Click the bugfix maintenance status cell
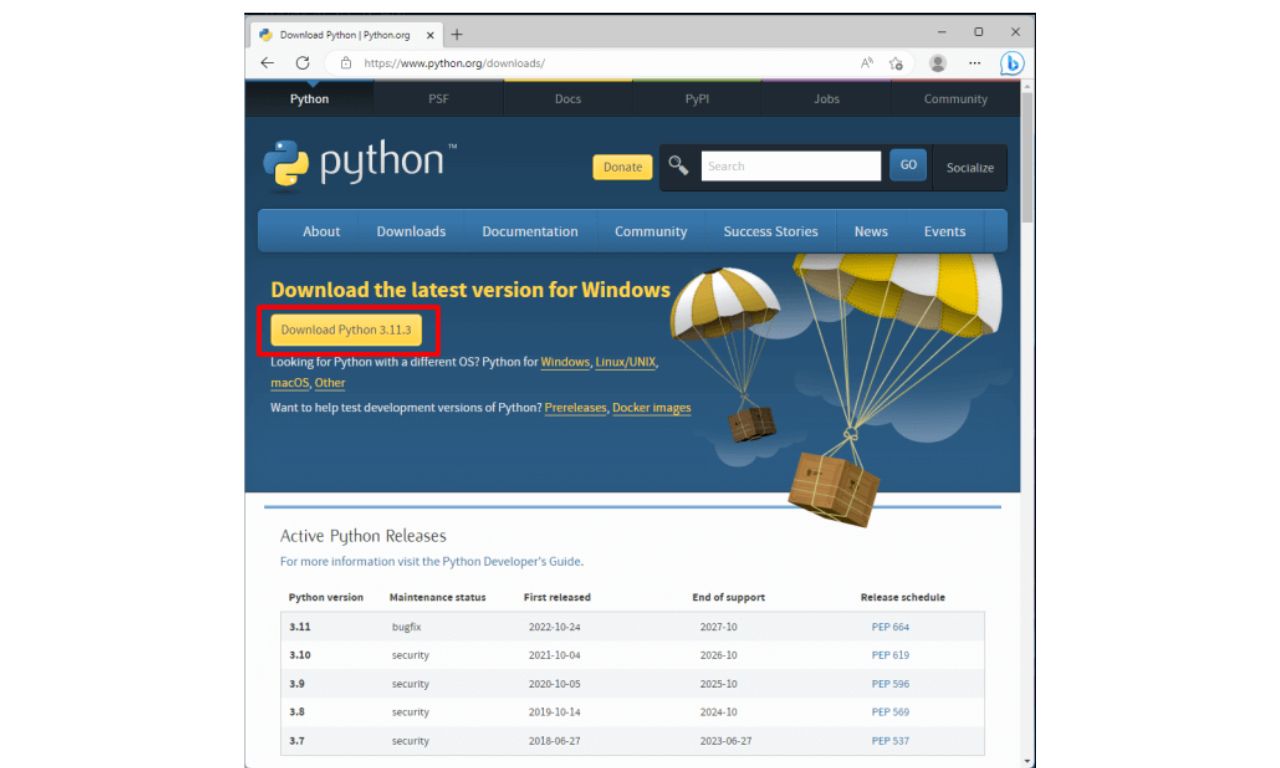 (409, 627)
